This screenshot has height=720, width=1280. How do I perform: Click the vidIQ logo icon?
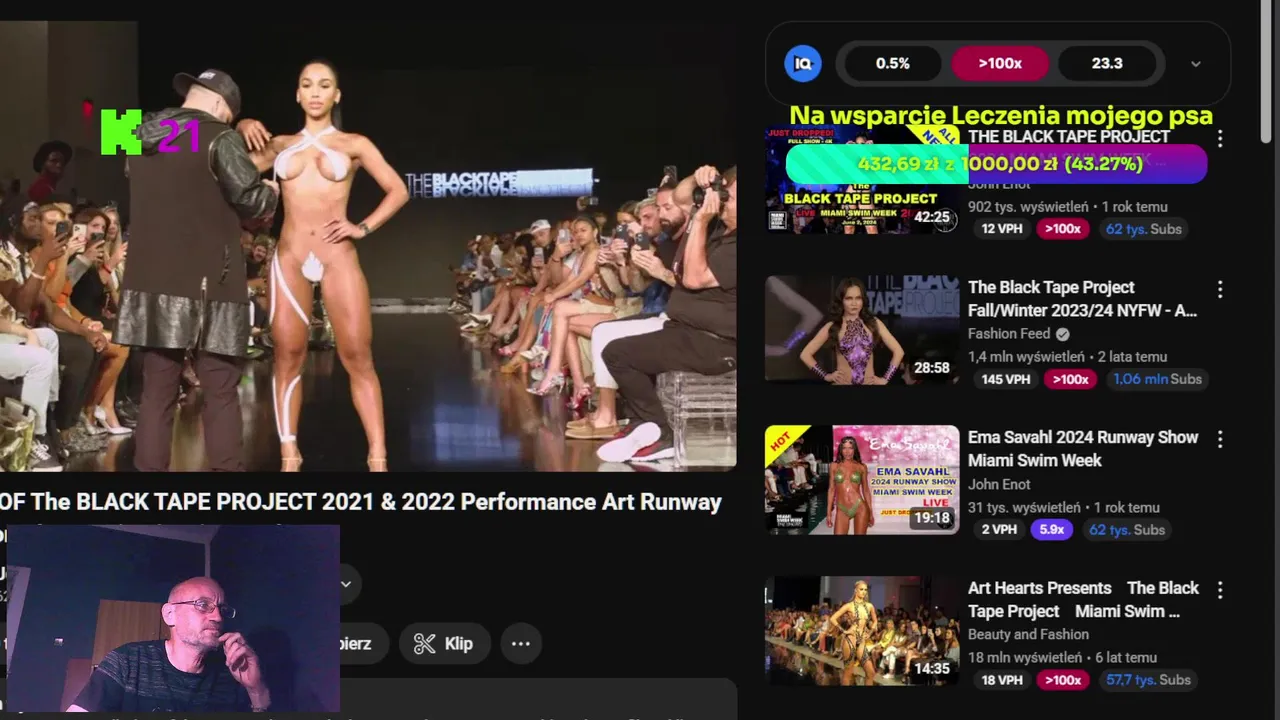[x=803, y=63]
